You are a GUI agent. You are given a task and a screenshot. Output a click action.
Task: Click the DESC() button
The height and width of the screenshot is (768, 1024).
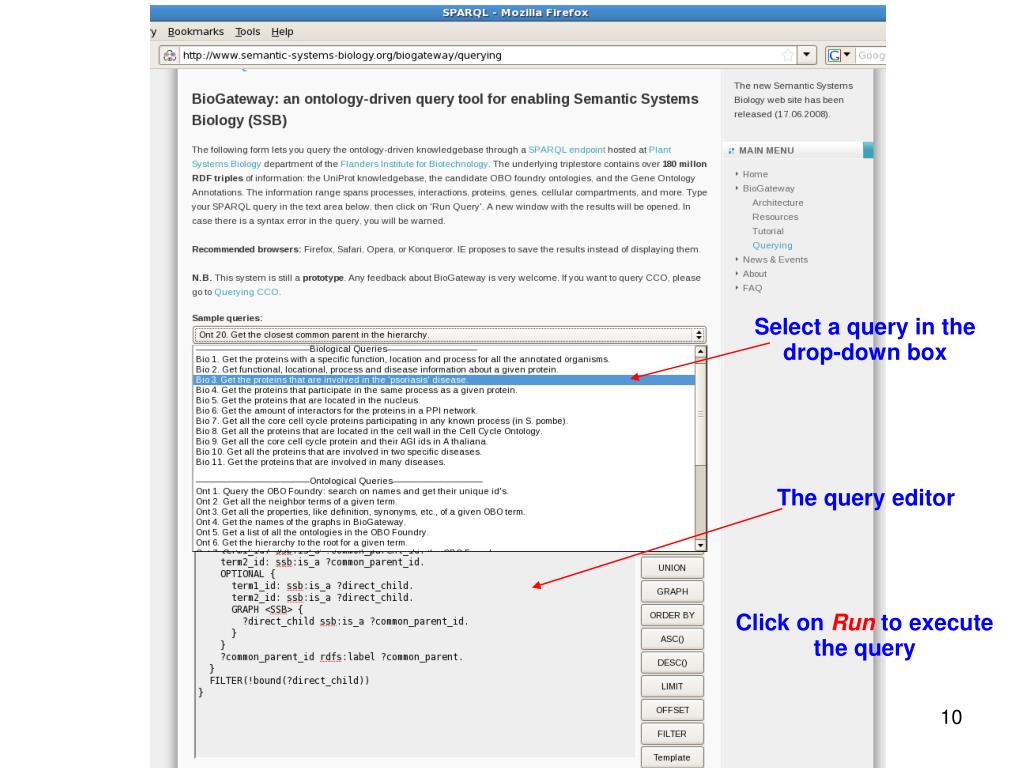coord(672,663)
